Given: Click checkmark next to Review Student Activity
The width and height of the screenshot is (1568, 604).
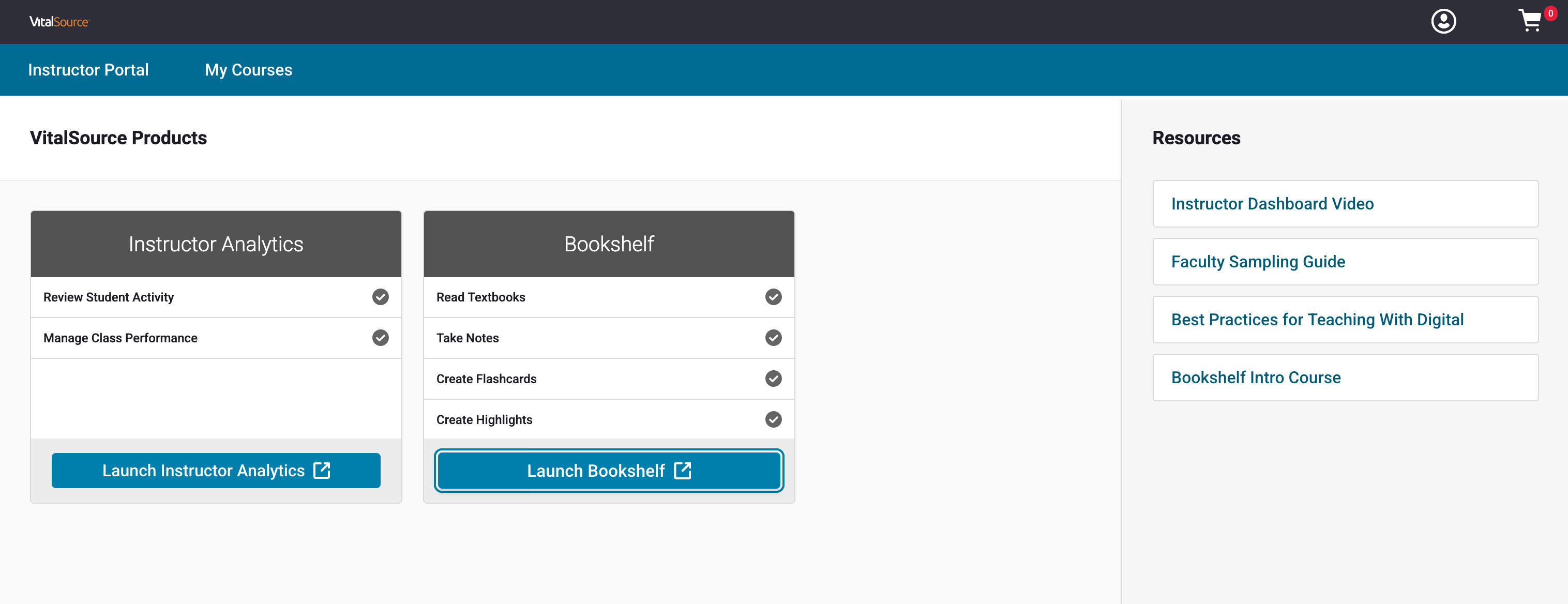Looking at the screenshot, I should pos(381,297).
